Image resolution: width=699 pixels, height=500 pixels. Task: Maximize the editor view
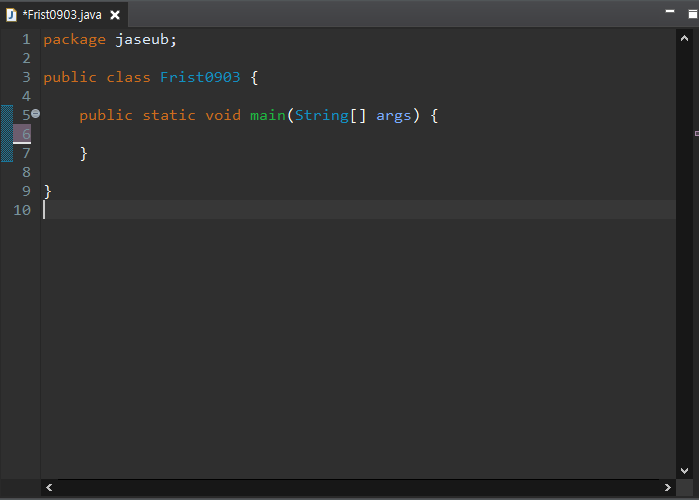pos(692,14)
